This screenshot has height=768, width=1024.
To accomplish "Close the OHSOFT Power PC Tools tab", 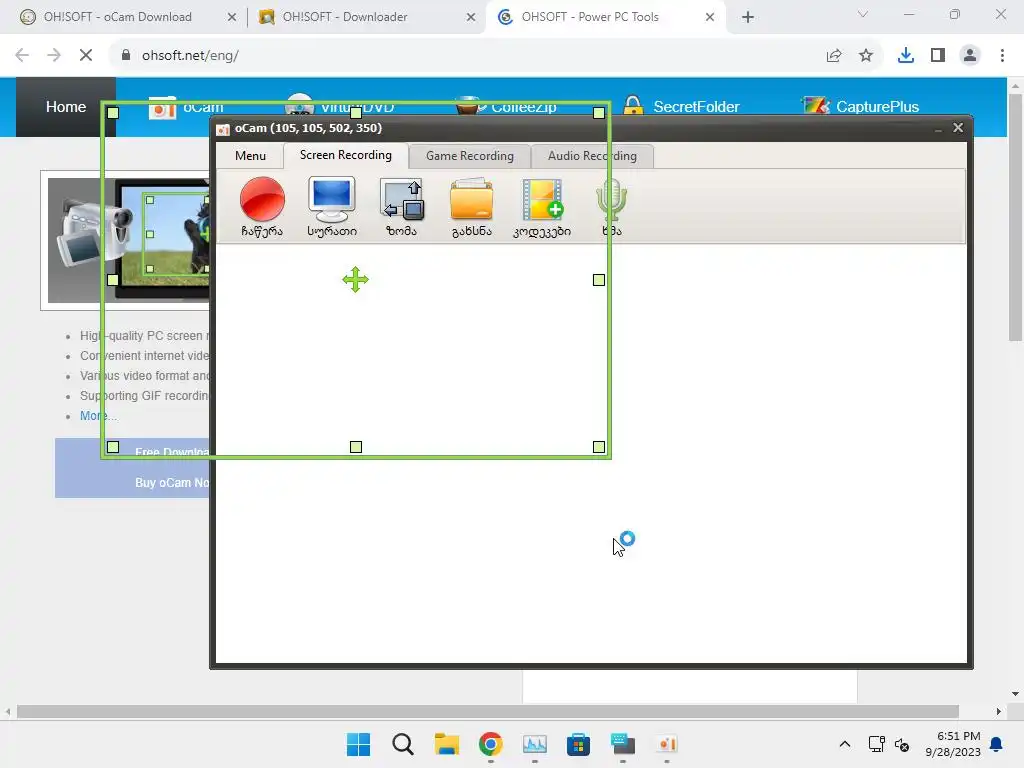I will (710, 17).
